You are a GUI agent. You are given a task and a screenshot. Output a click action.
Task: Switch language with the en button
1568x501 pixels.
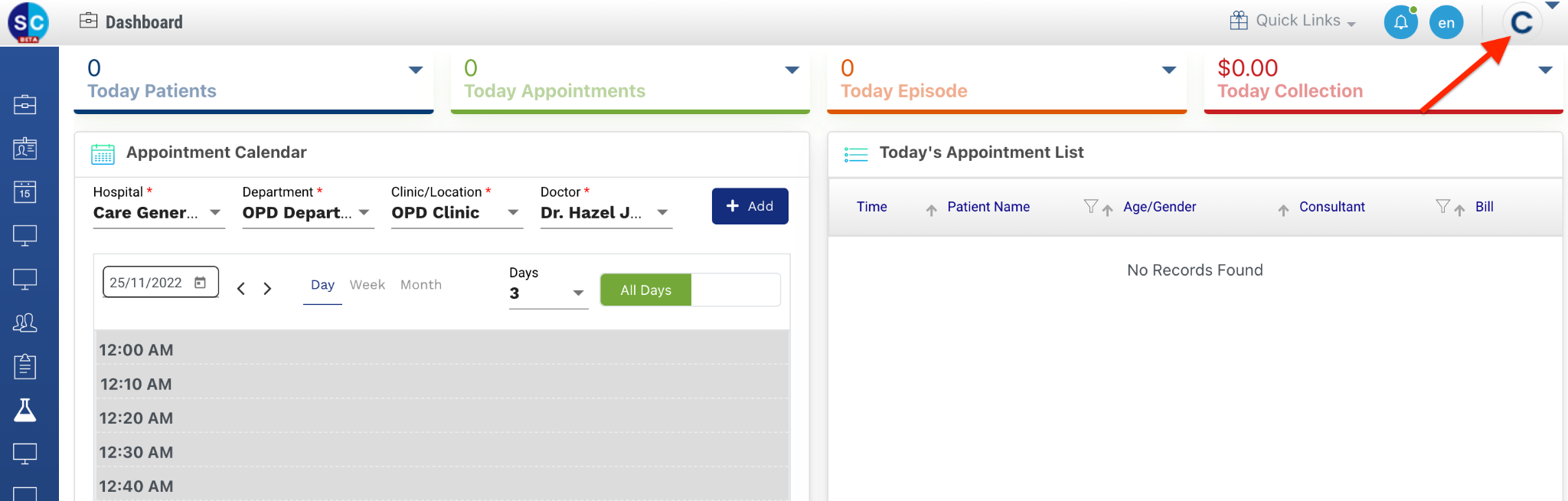(x=1446, y=22)
